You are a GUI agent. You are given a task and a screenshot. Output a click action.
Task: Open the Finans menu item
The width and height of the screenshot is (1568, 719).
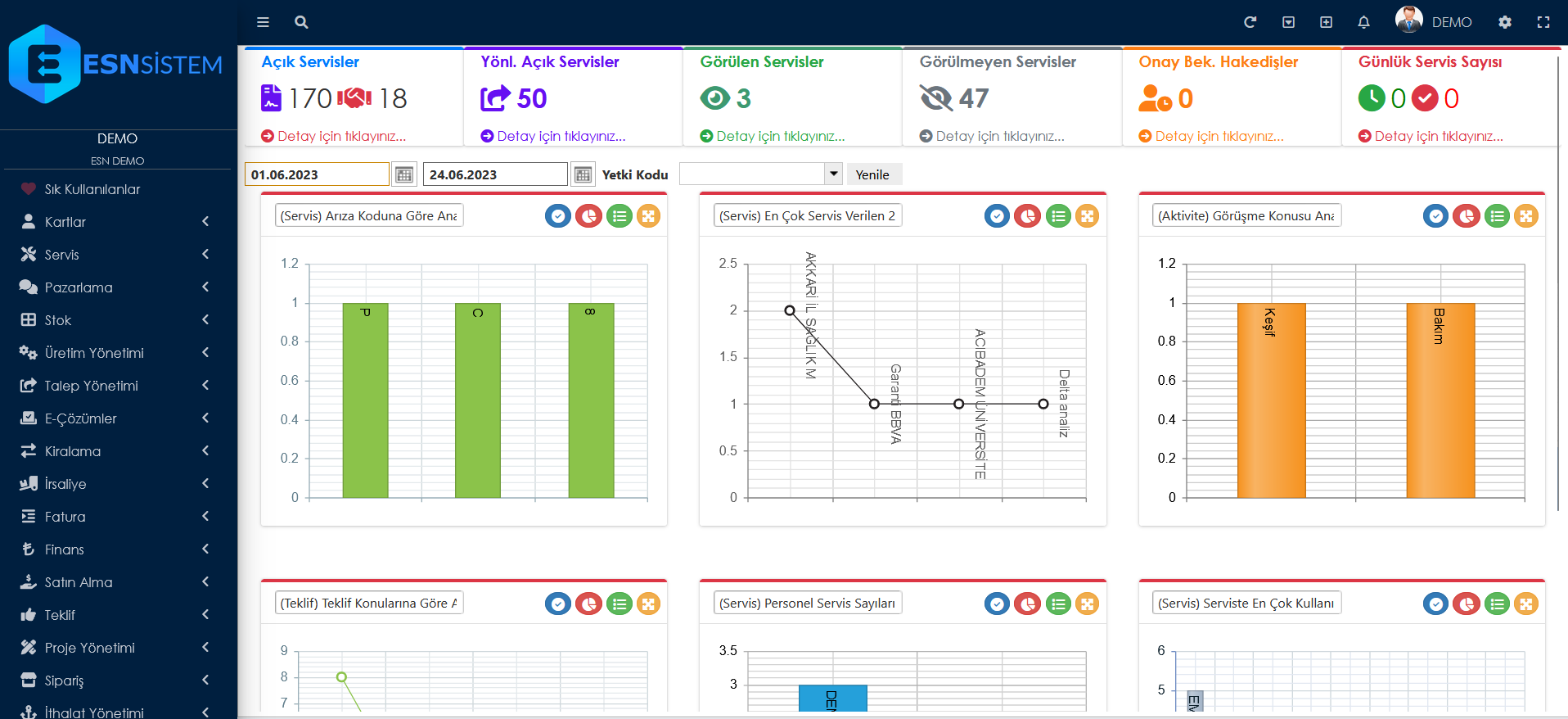click(118, 549)
